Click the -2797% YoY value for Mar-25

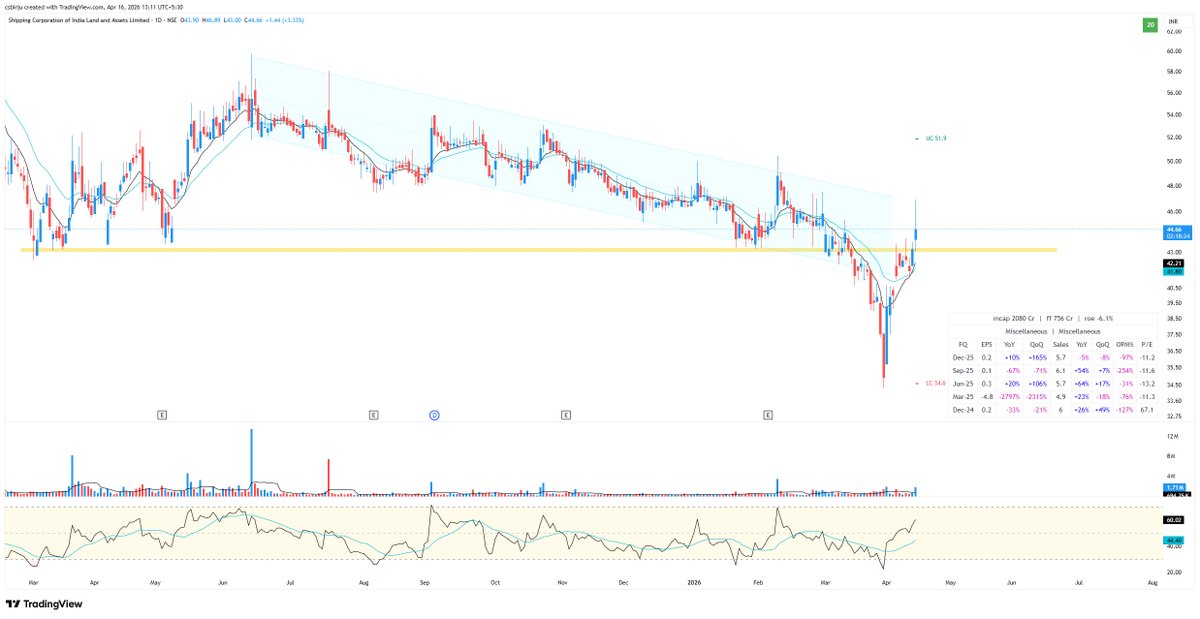pyautogui.click(x=1010, y=396)
